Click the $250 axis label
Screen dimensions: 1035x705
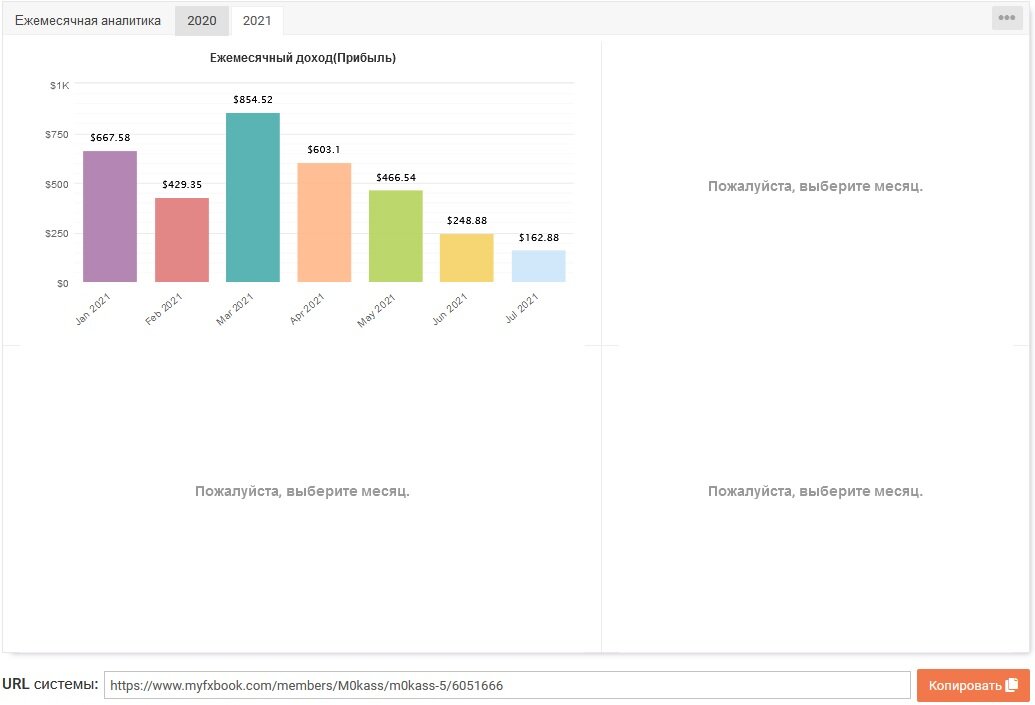coord(57,233)
